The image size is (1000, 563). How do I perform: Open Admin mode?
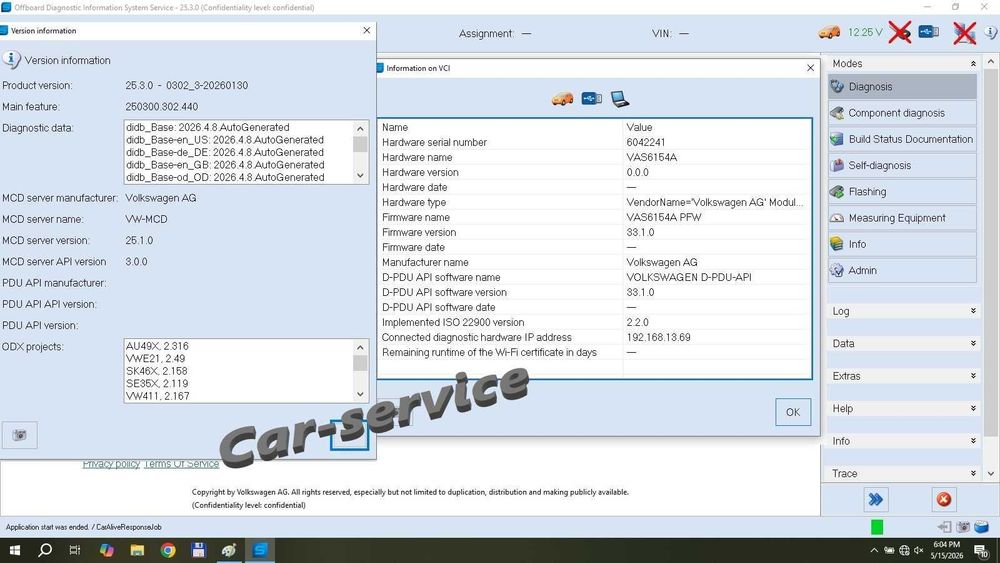902,270
